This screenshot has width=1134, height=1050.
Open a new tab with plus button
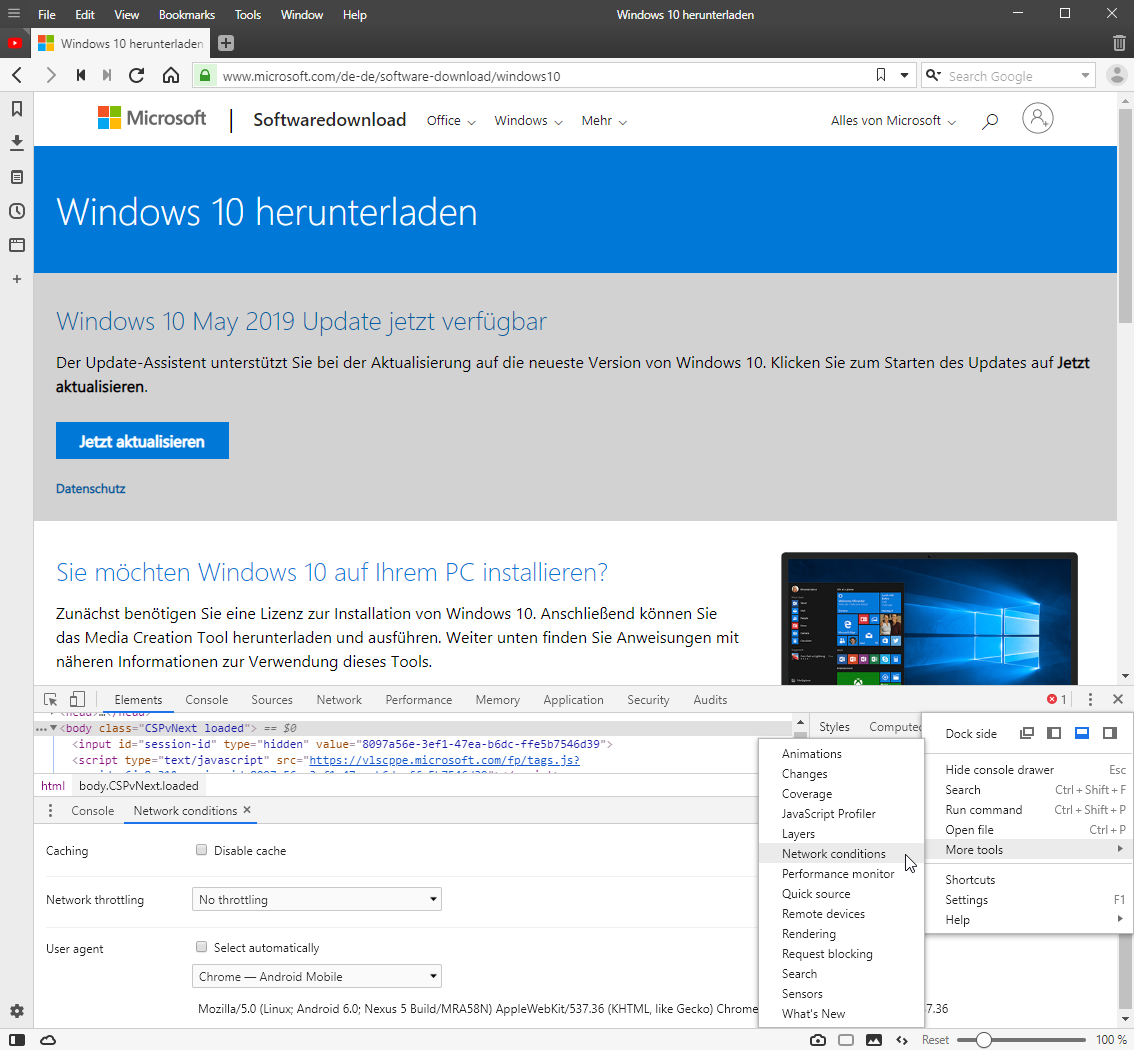click(x=226, y=43)
